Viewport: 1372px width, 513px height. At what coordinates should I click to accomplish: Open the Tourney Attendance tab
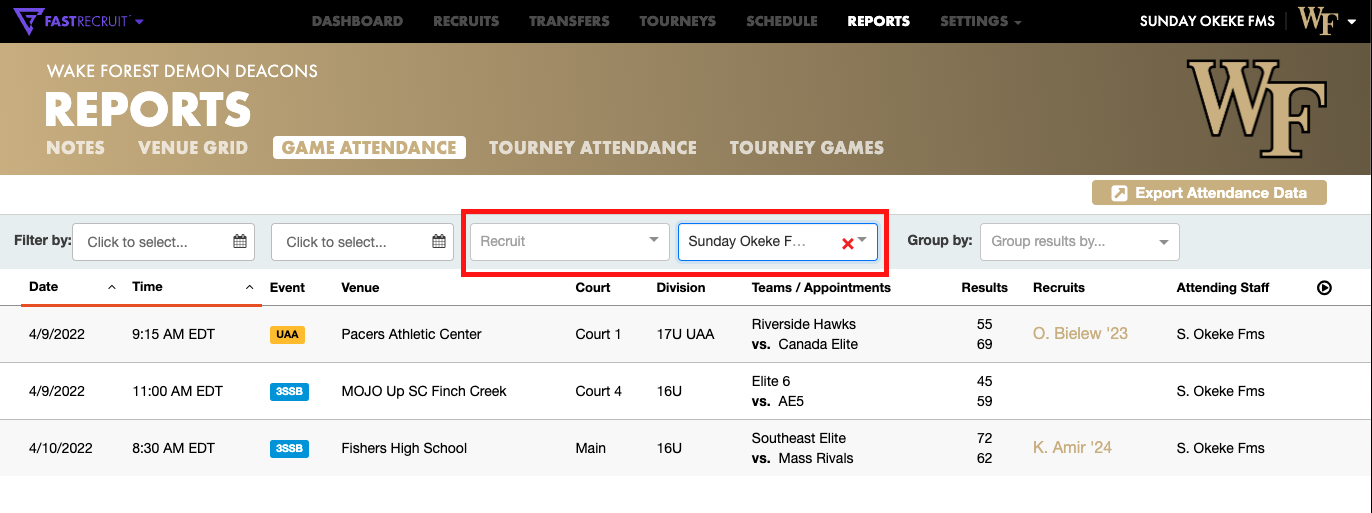click(x=592, y=148)
